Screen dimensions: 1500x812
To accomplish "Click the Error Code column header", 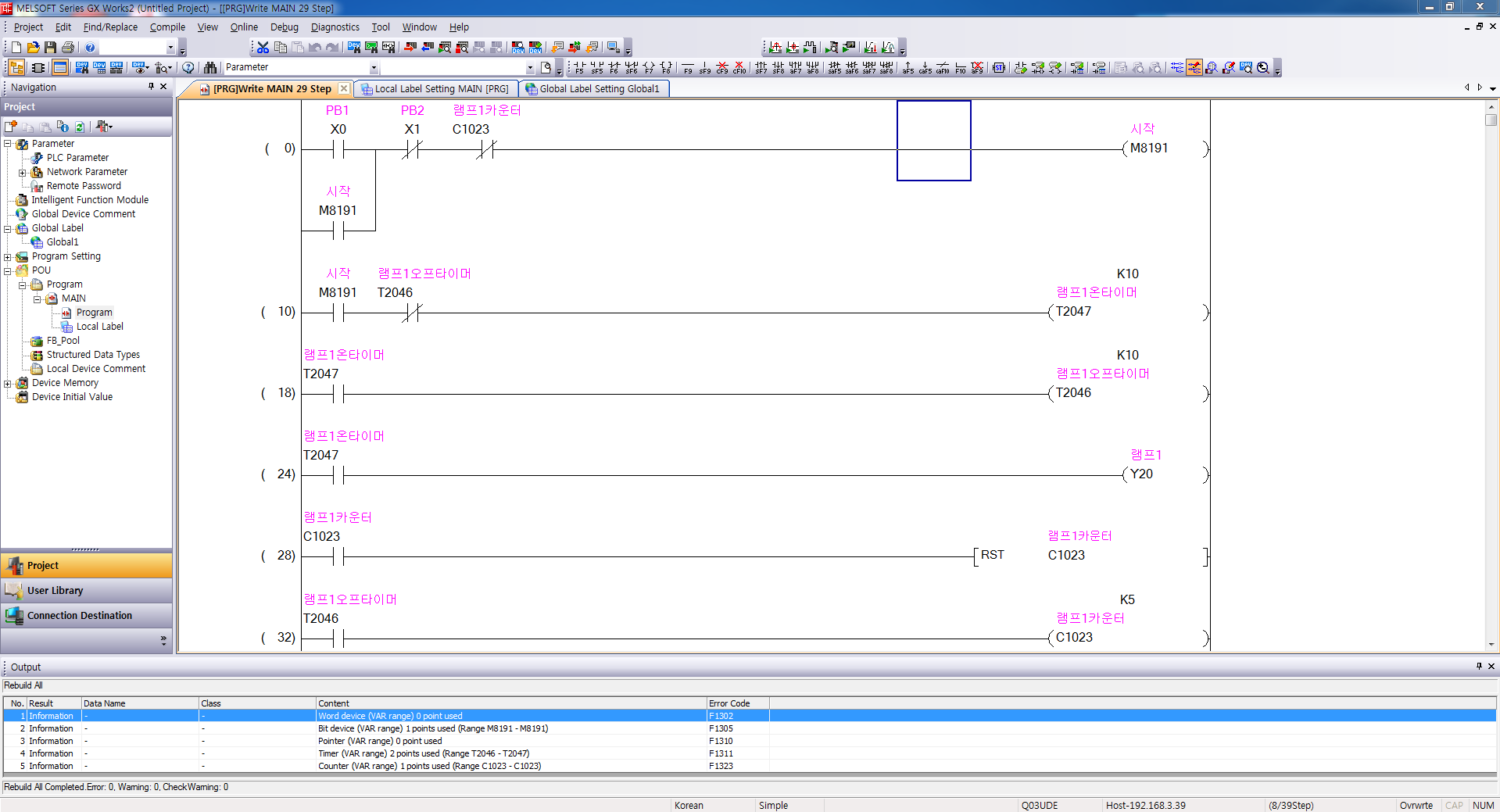I will click(737, 703).
